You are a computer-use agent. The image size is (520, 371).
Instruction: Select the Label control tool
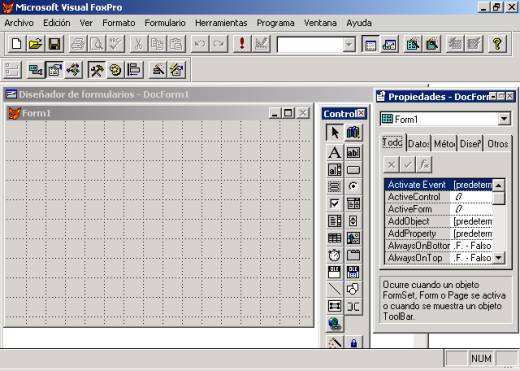(334, 153)
